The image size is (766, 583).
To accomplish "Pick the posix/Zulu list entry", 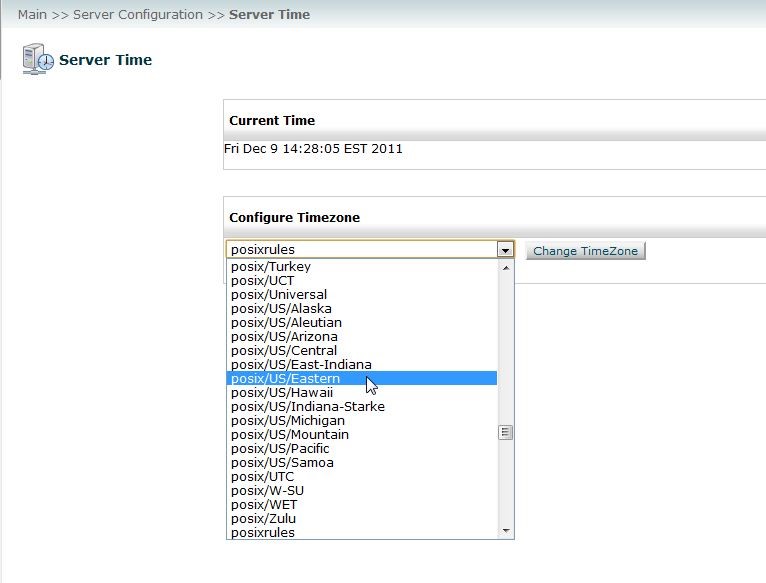I will click(362, 518).
